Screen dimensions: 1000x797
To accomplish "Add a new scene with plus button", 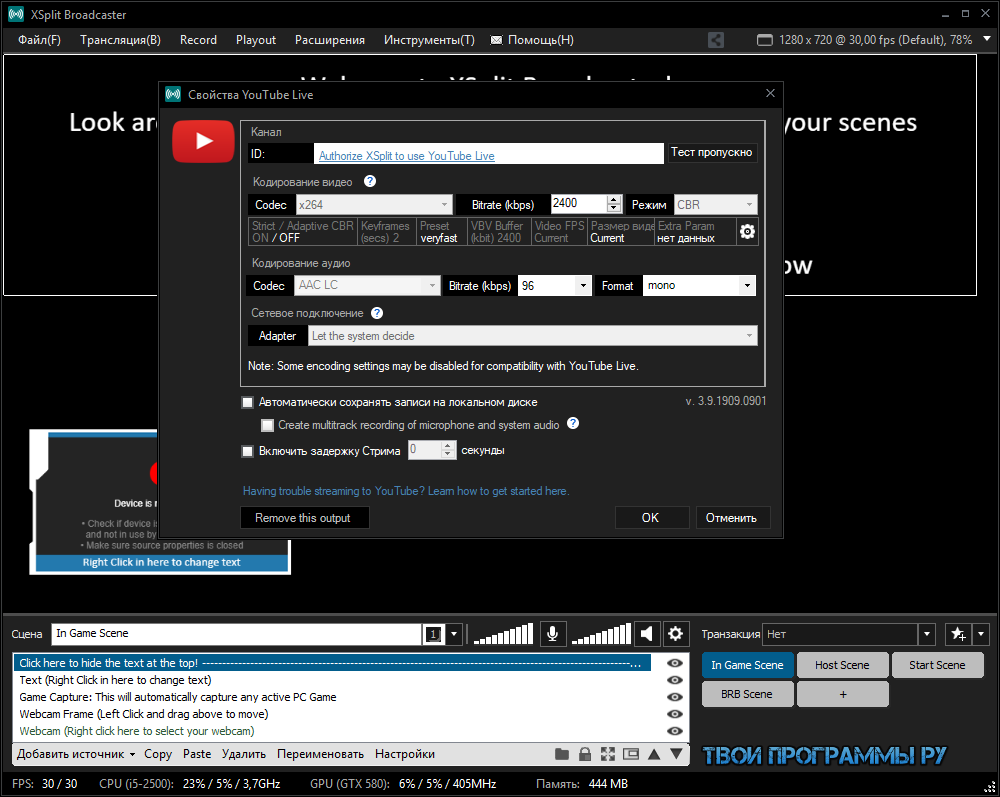I will [x=842, y=694].
